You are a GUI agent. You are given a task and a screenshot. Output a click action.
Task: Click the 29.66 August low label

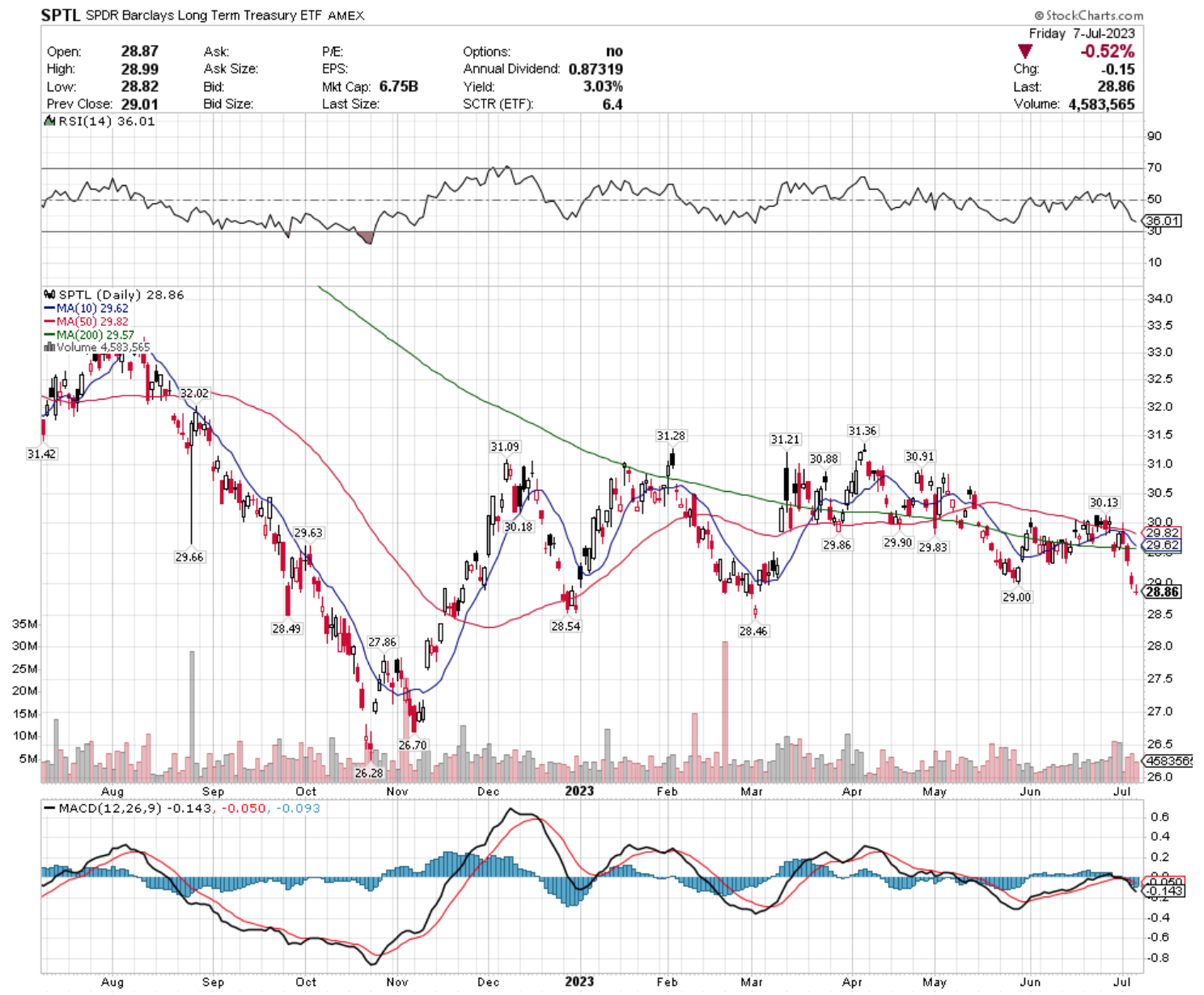tap(189, 557)
